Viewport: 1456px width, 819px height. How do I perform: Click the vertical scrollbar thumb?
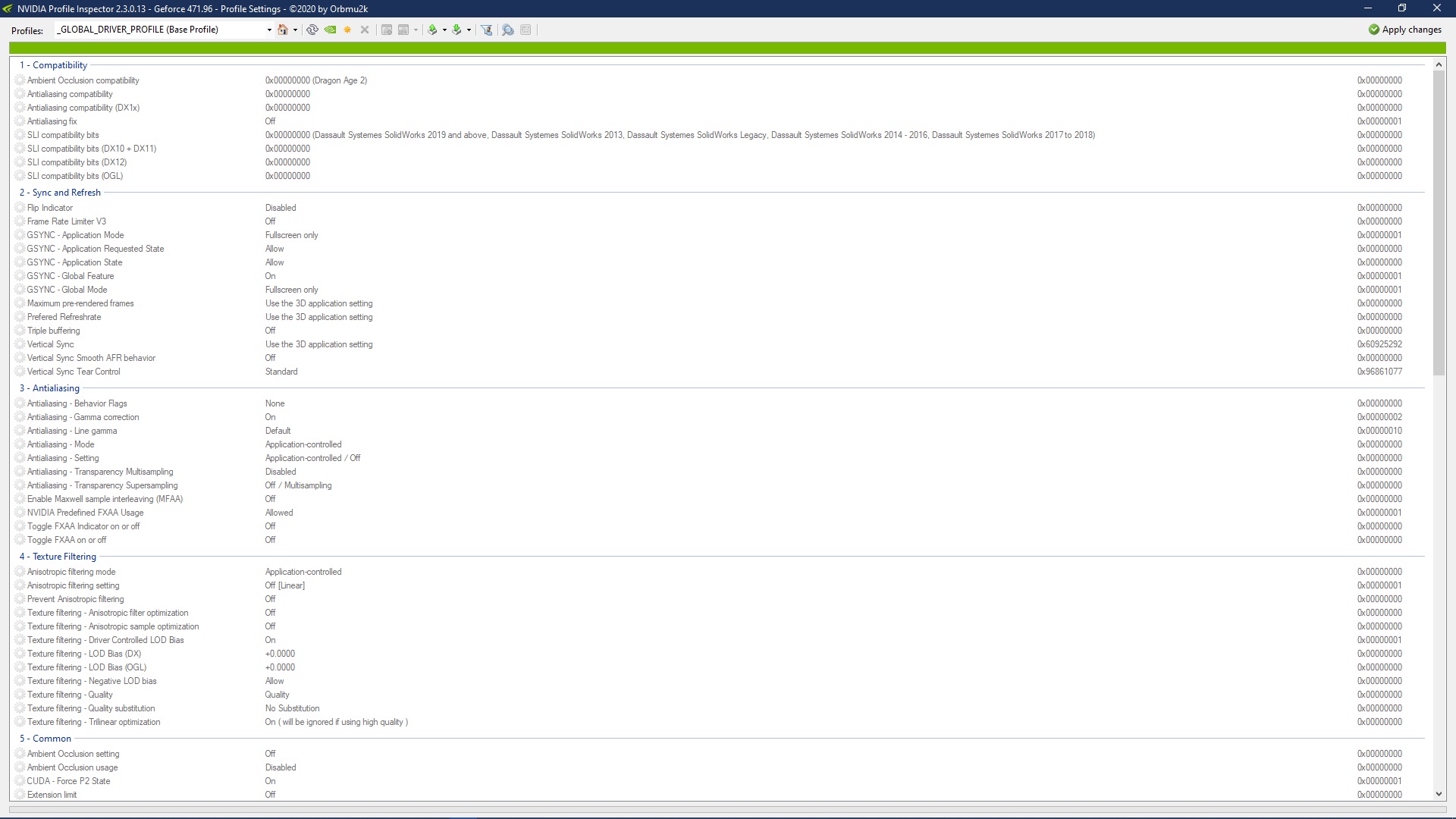click(x=1439, y=223)
